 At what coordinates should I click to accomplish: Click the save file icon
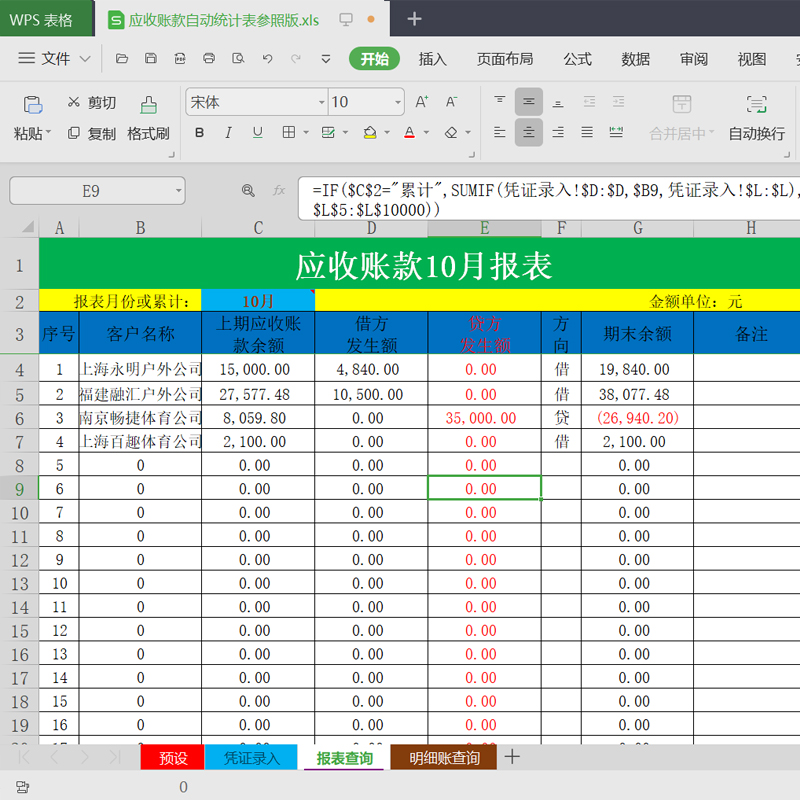[151, 59]
